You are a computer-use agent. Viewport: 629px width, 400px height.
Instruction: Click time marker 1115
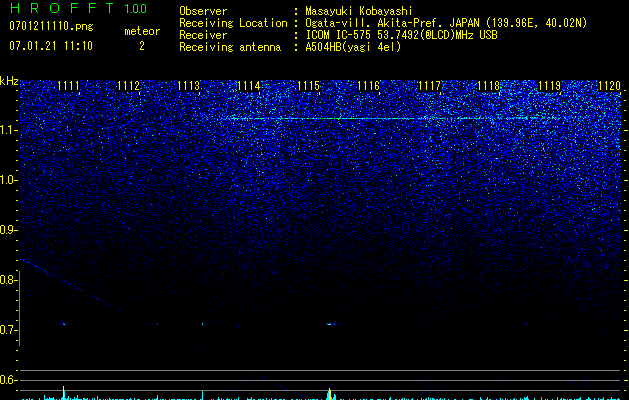coord(308,86)
